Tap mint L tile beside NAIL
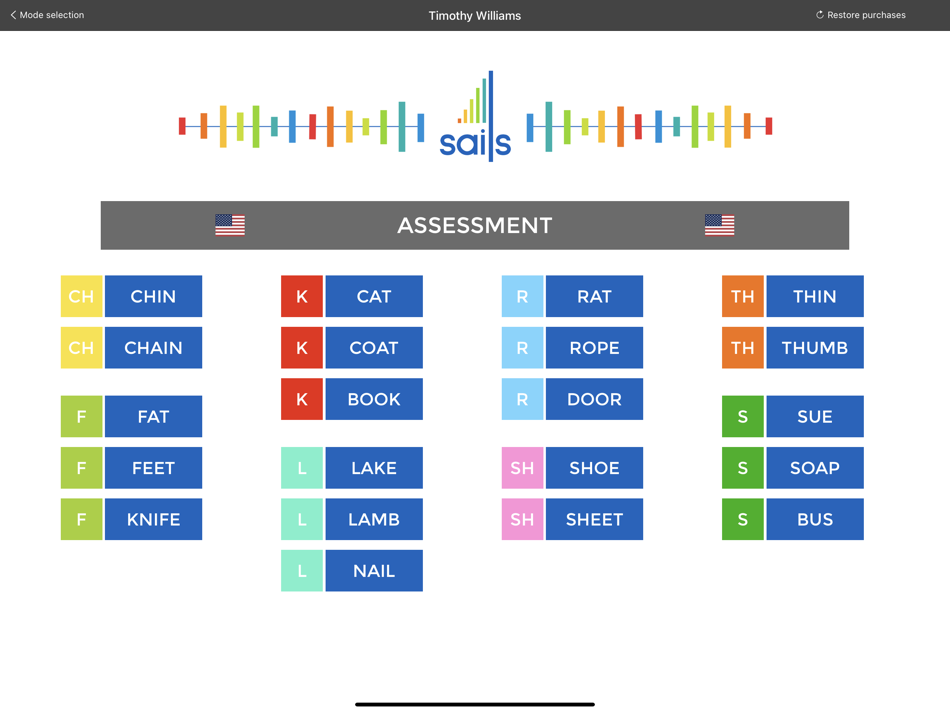950x712 pixels. (x=302, y=571)
